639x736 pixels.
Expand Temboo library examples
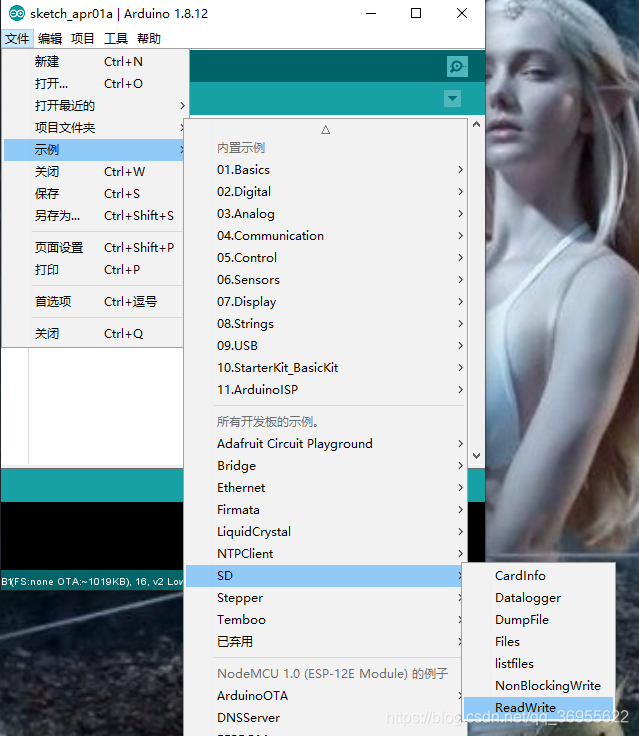coord(324,620)
